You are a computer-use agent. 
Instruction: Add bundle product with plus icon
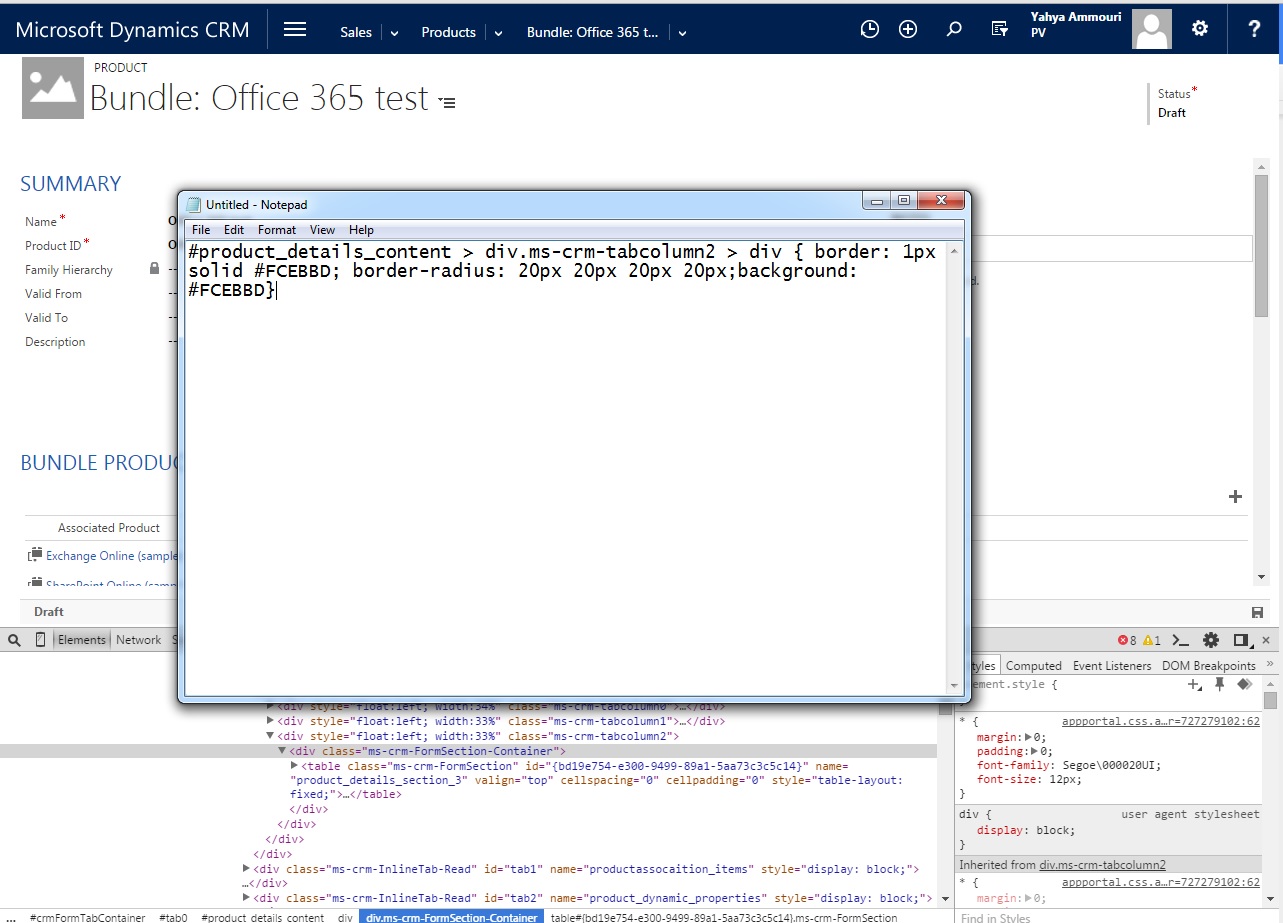pos(1235,497)
